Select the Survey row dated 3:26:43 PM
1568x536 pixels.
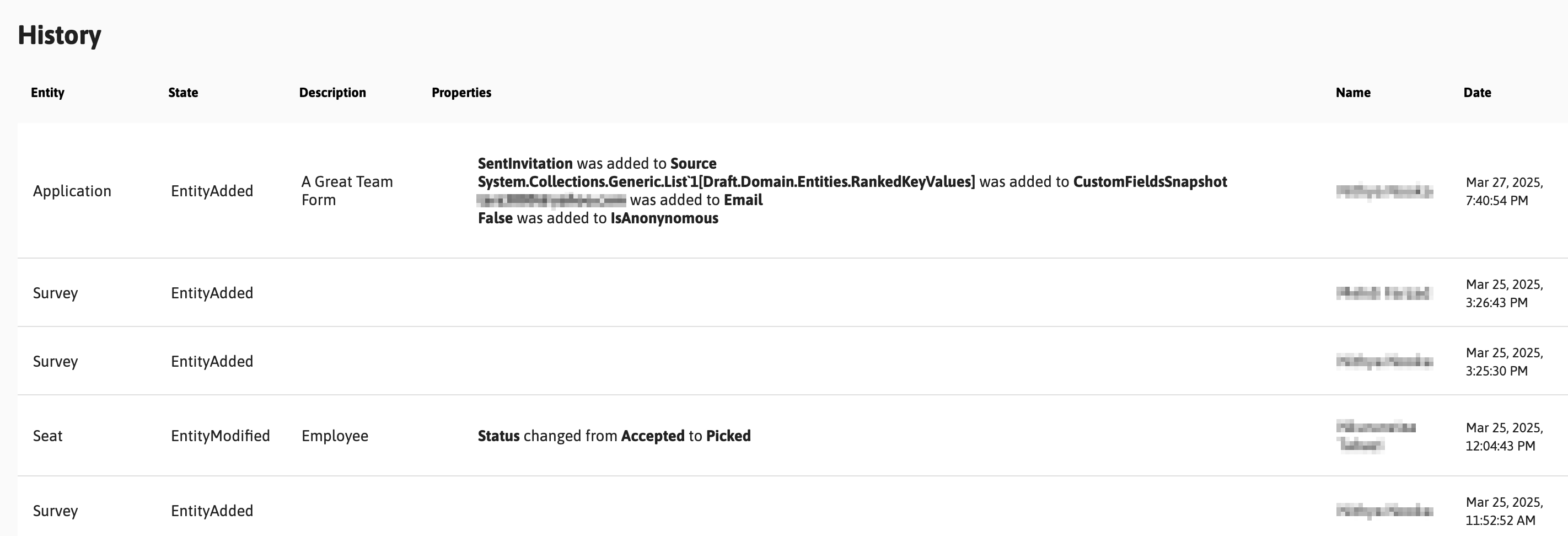(792, 293)
